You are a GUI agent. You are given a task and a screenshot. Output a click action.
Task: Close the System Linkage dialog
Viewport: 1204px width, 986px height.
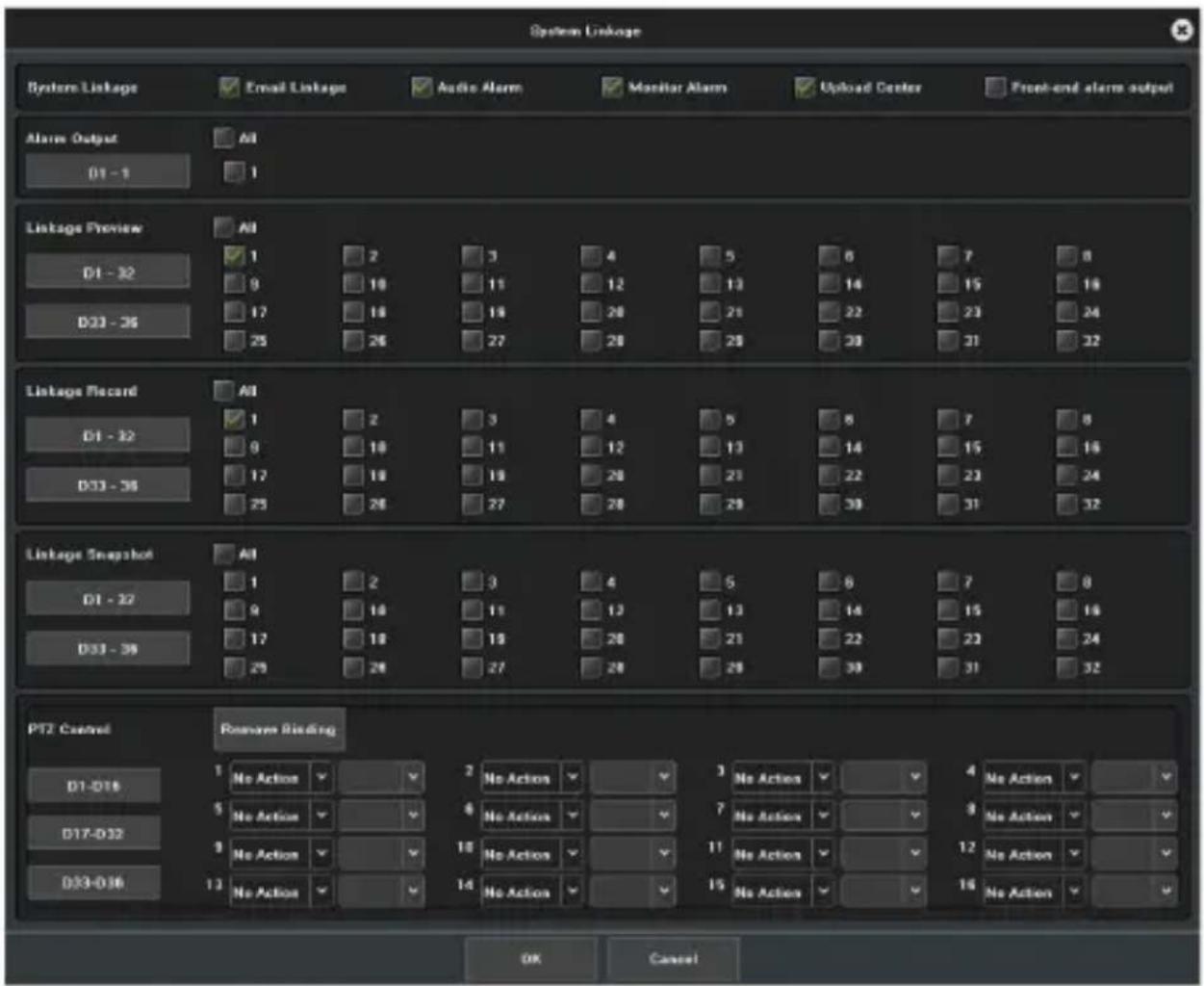(x=1181, y=31)
